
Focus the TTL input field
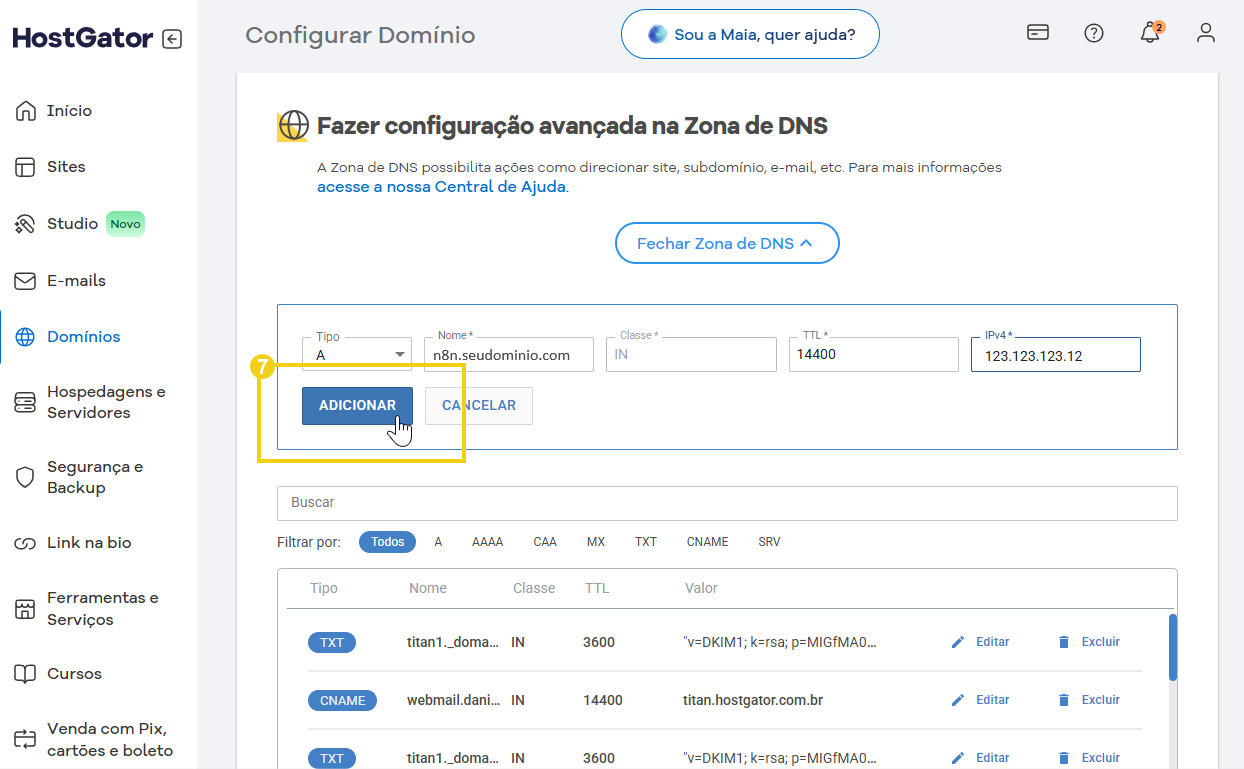(873, 354)
